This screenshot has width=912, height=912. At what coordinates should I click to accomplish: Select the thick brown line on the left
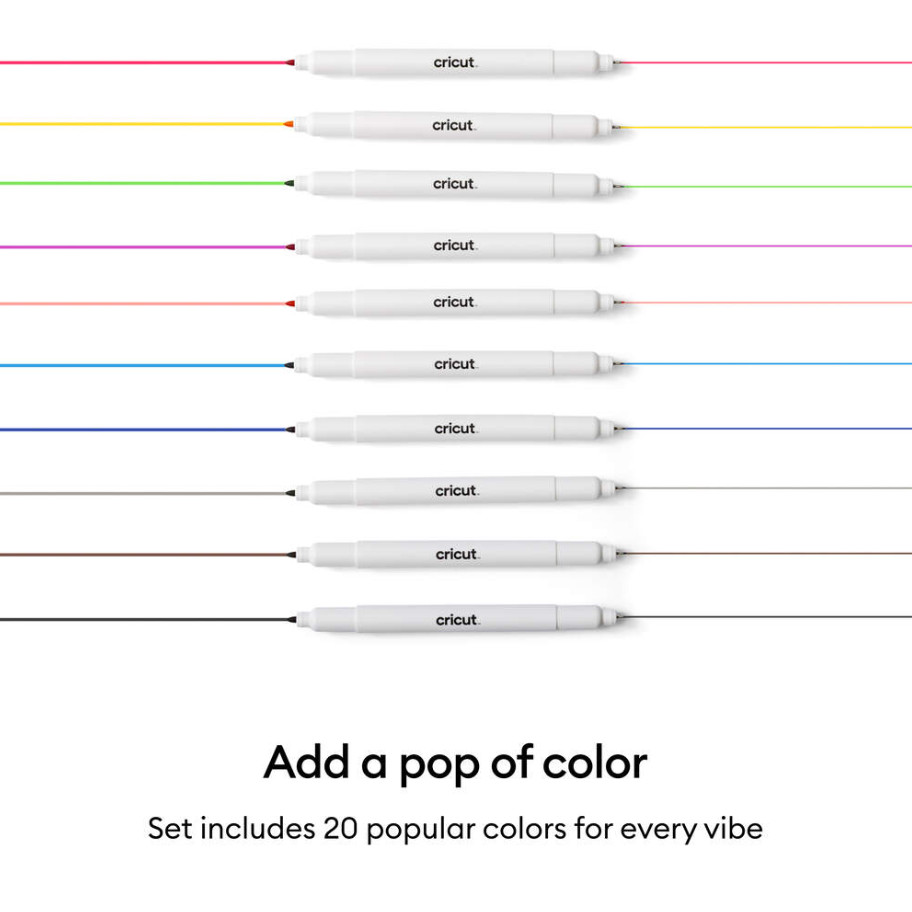(x=140, y=554)
